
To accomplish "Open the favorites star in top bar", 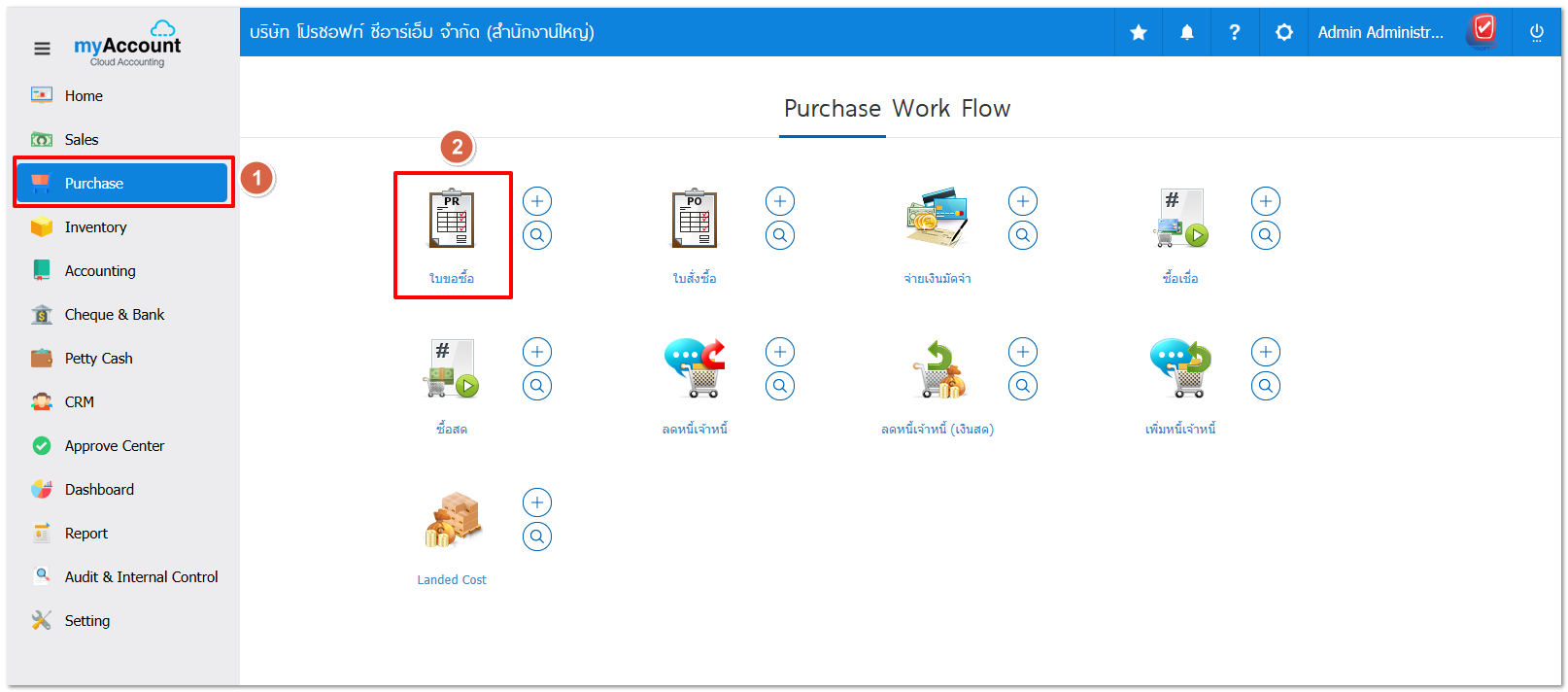I will click(1139, 32).
